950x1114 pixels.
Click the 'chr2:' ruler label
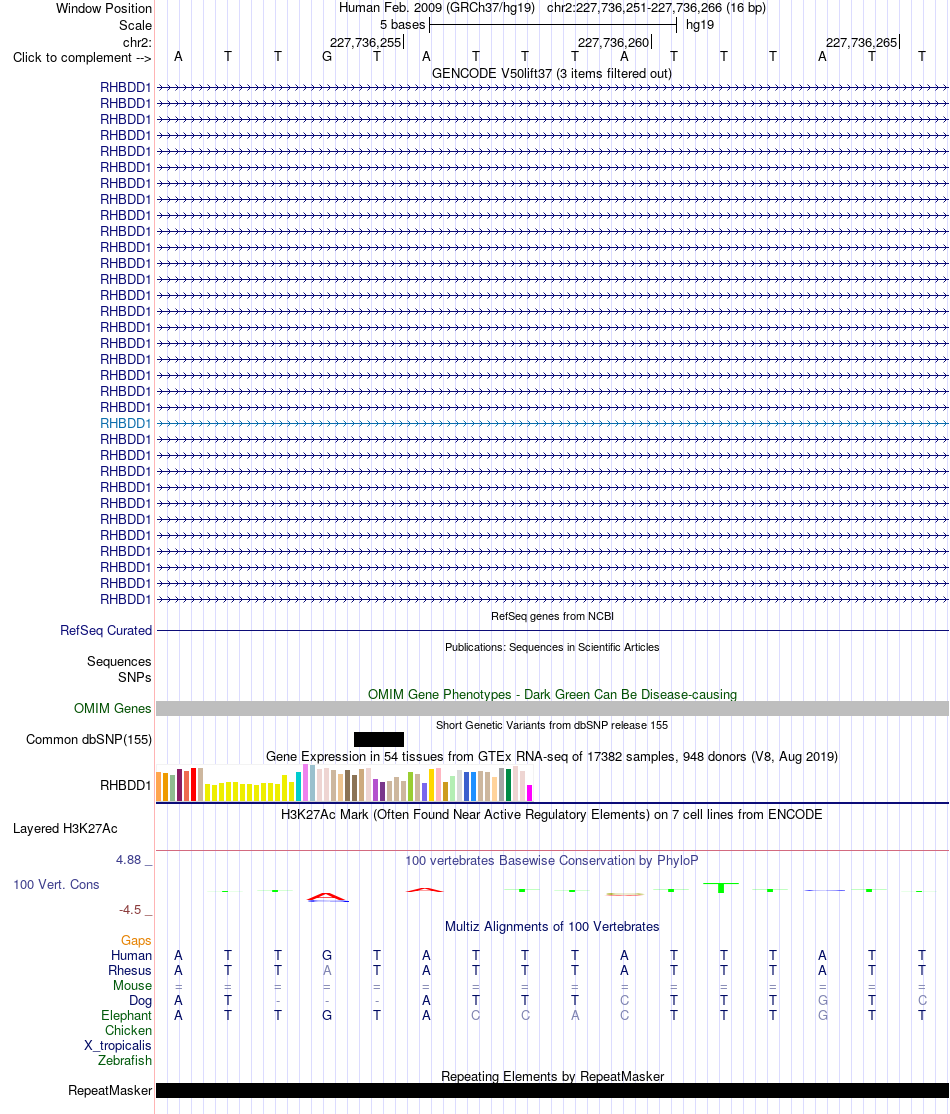tap(137, 42)
